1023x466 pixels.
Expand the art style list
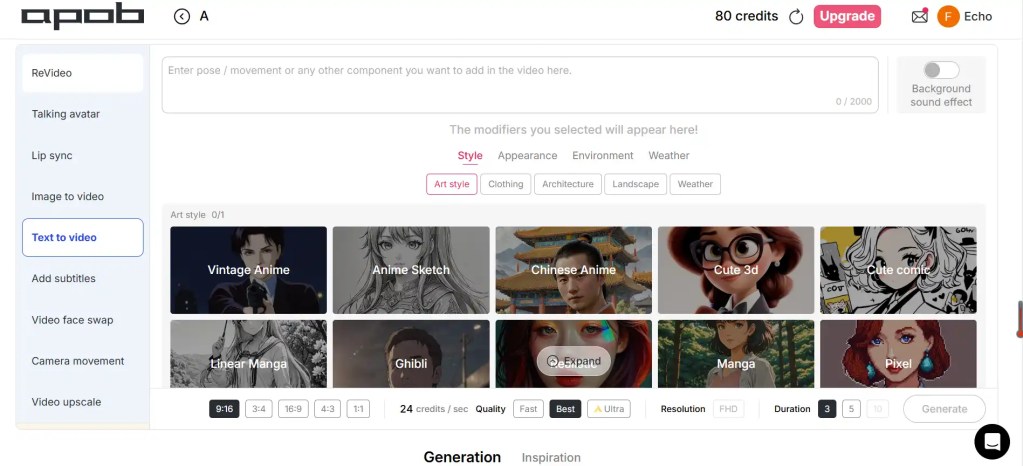pyautogui.click(x=573, y=361)
